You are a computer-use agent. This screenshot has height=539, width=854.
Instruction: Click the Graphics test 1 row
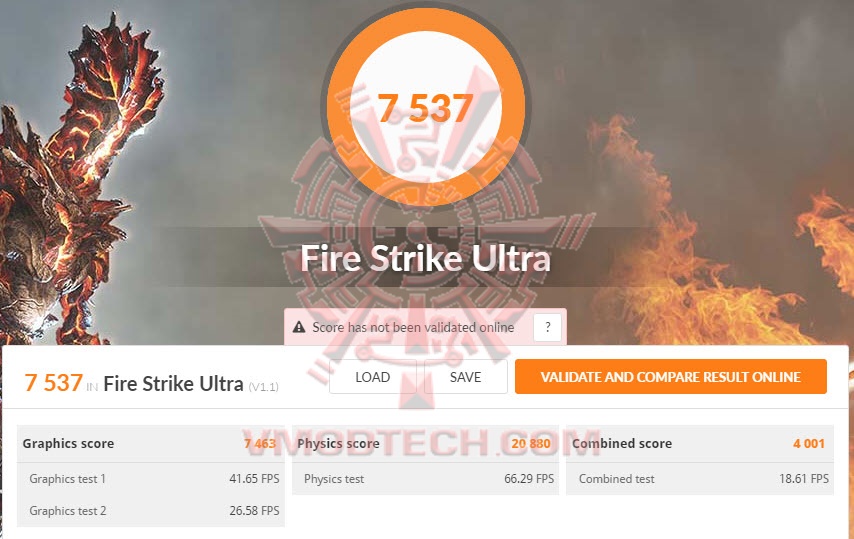point(151,479)
